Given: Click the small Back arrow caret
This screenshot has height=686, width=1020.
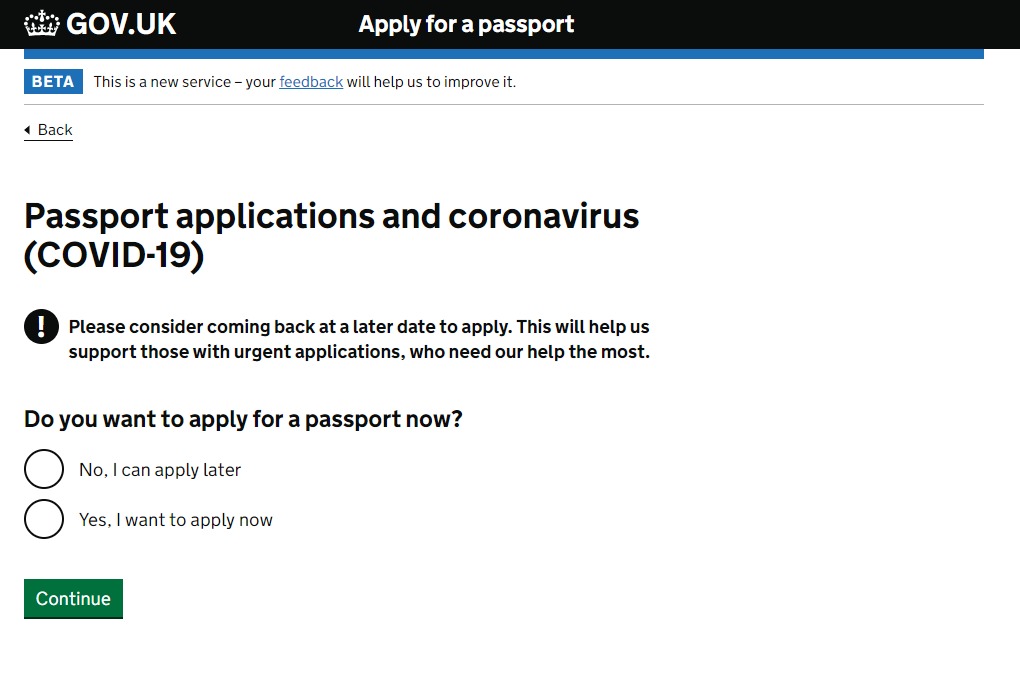Looking at the screenshot, I should (27, 130).
